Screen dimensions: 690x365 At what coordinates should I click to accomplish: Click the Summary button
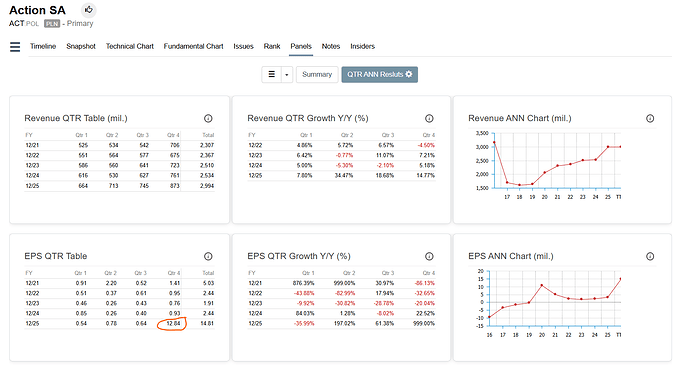[x=317, y=74]
